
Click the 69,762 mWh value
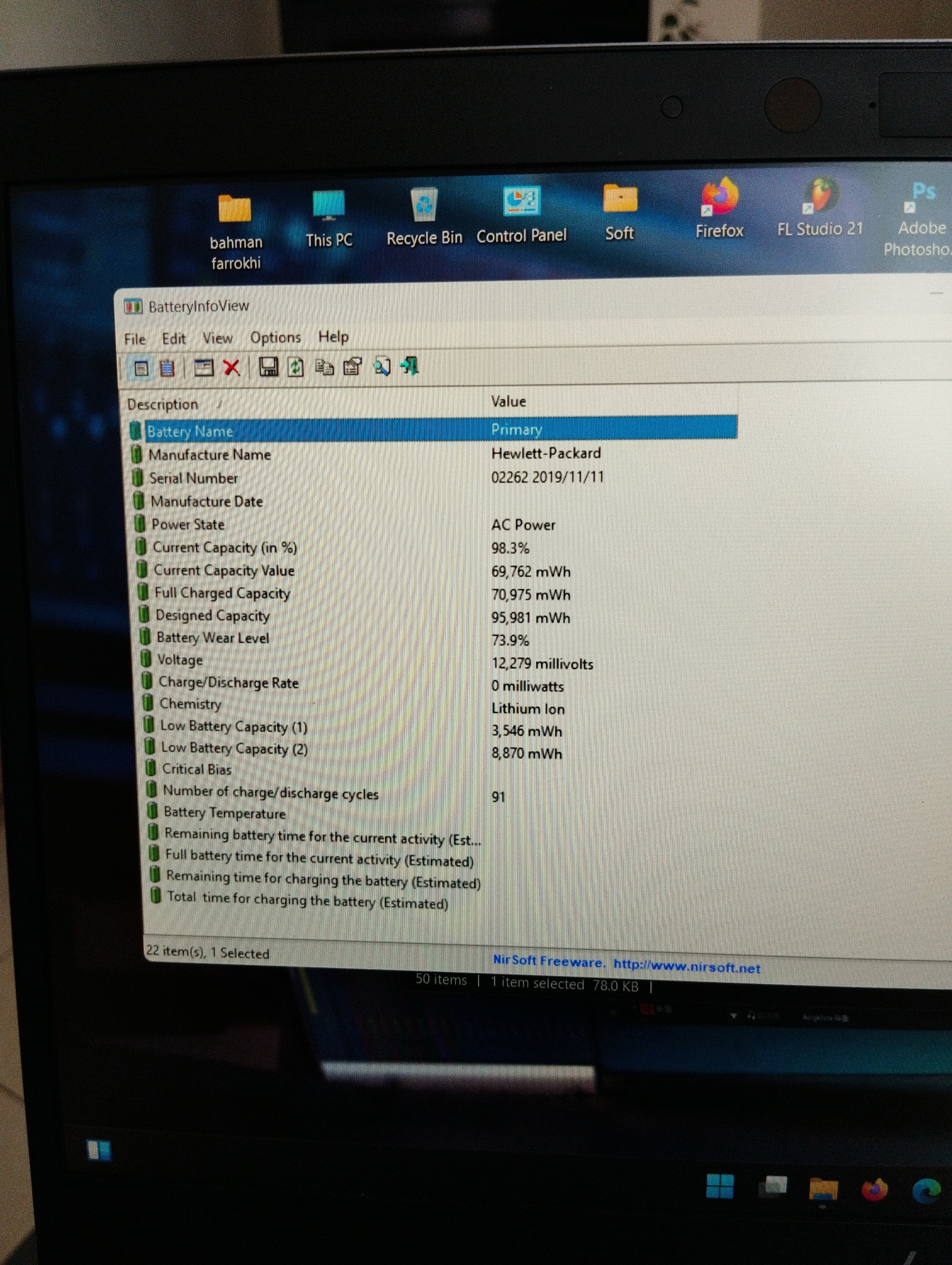point(531,571)
